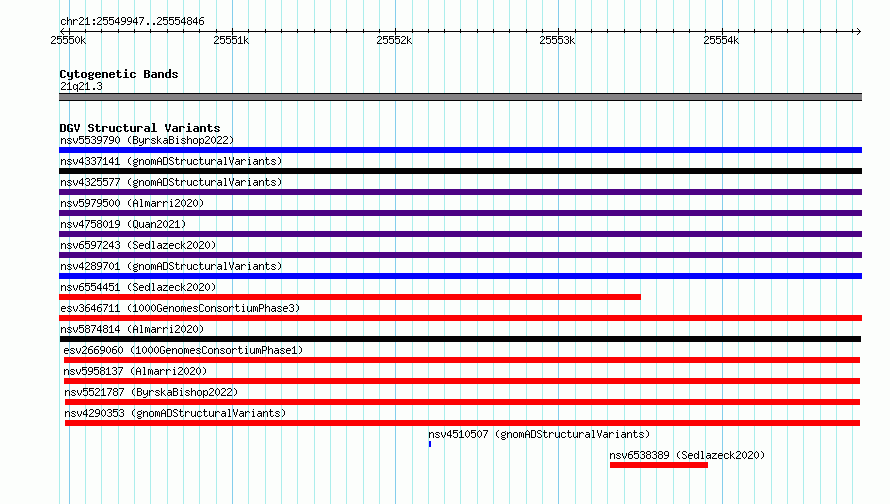The height and width of the screenshot is (504, 890).
Task: Click the right arrowhead of the ruler
Action: click(x=858, y=32)
